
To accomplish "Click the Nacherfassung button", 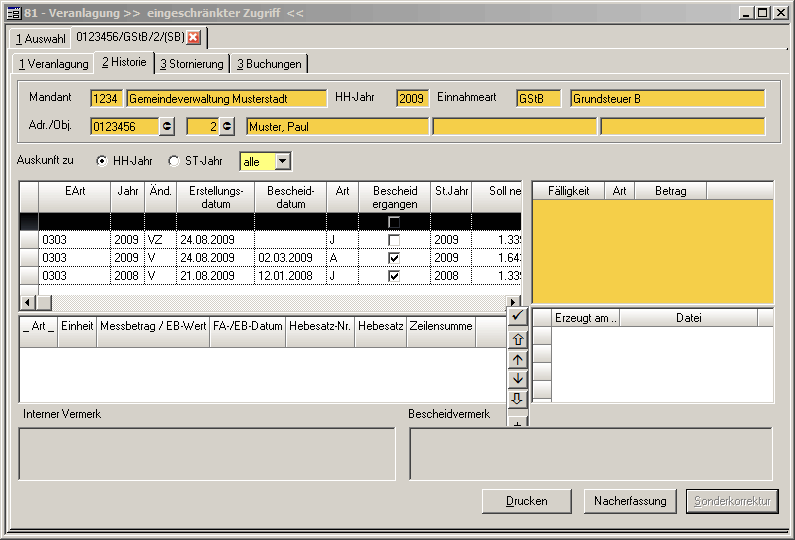I will (x=628, y=501).
